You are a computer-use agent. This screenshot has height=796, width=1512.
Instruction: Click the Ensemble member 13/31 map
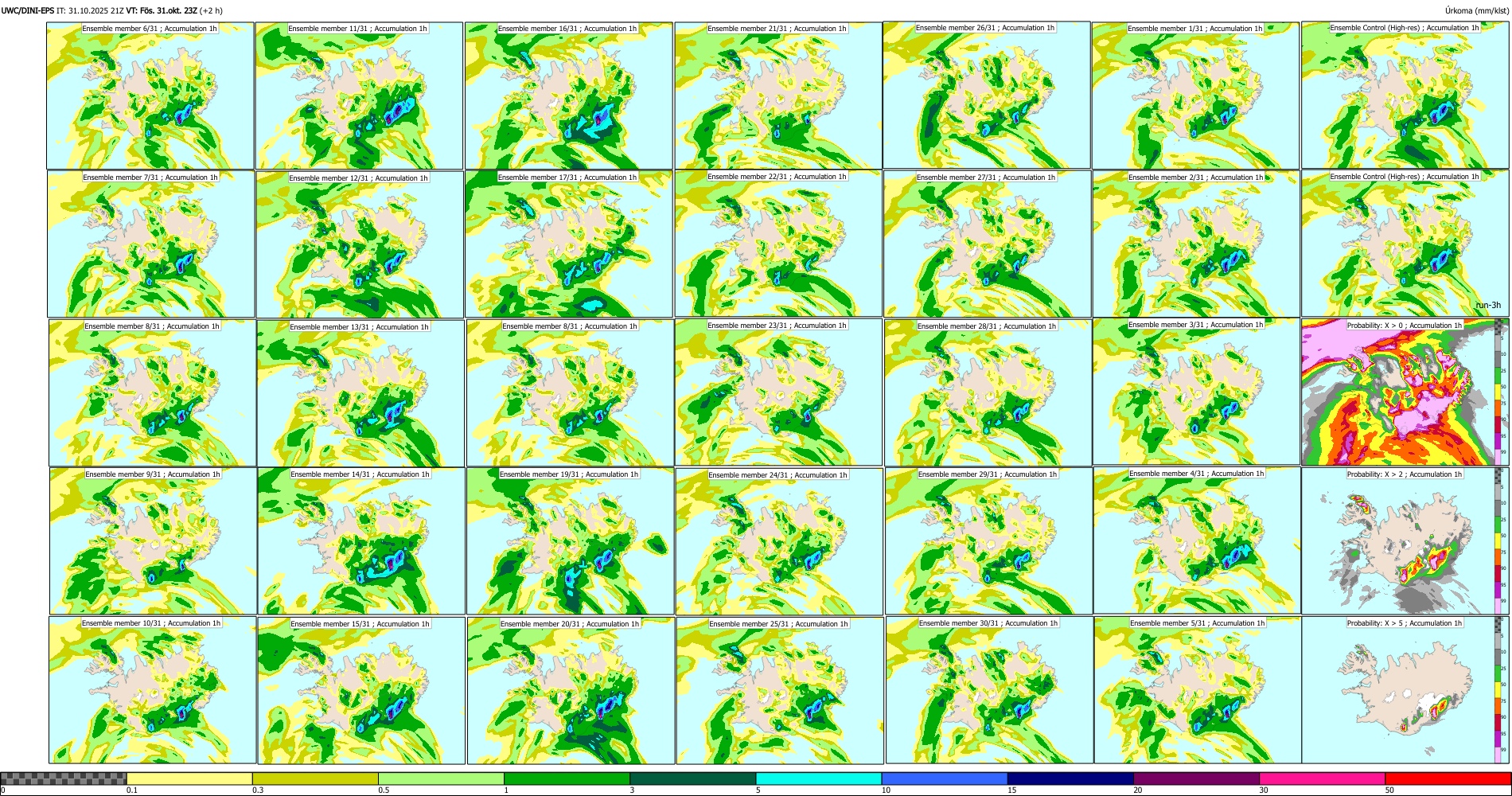[360, 392]
